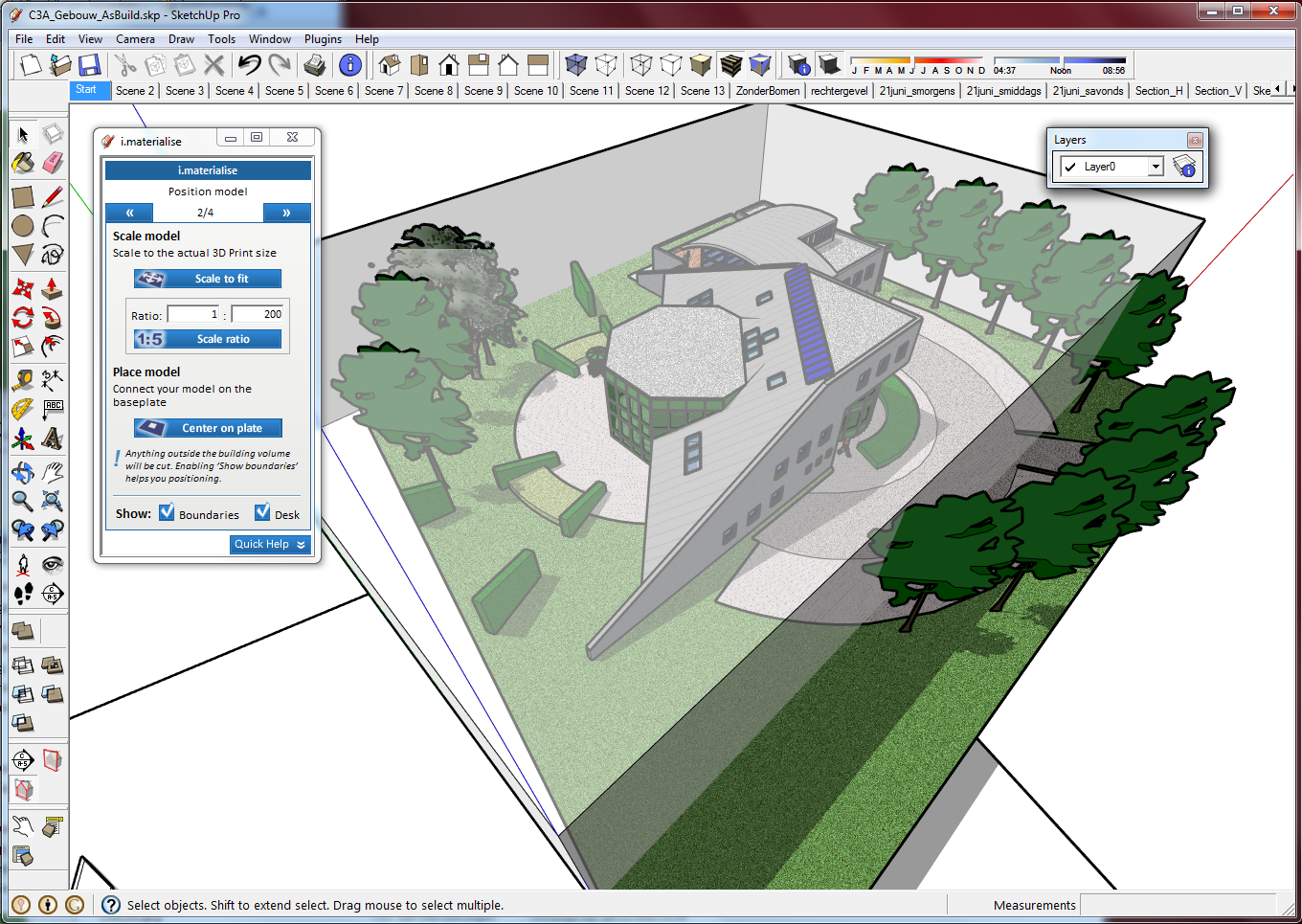The height and width of the screenshot is (924, 1302).
Task: Select the Text label tool
Action: (x=53, y=409)
